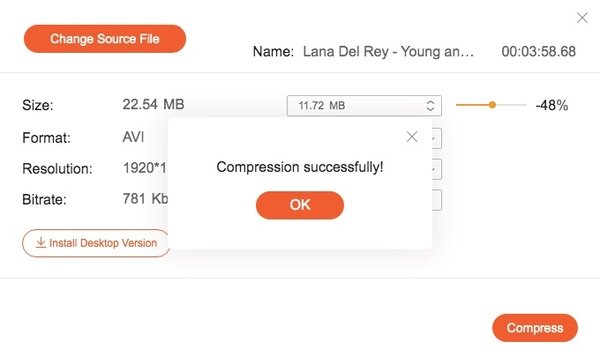Click the orange compression slider handle
Viewport: 600px width, 364px height.
[x=492, y=105]
